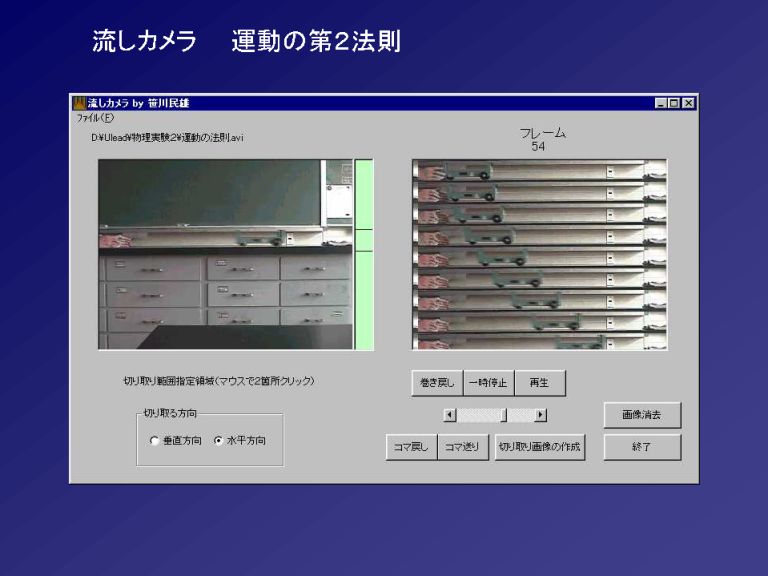The height and width of the screenshot is (576, 768).
Task: Click the コマ戻し frame-back button
Action: pos(411,447)
